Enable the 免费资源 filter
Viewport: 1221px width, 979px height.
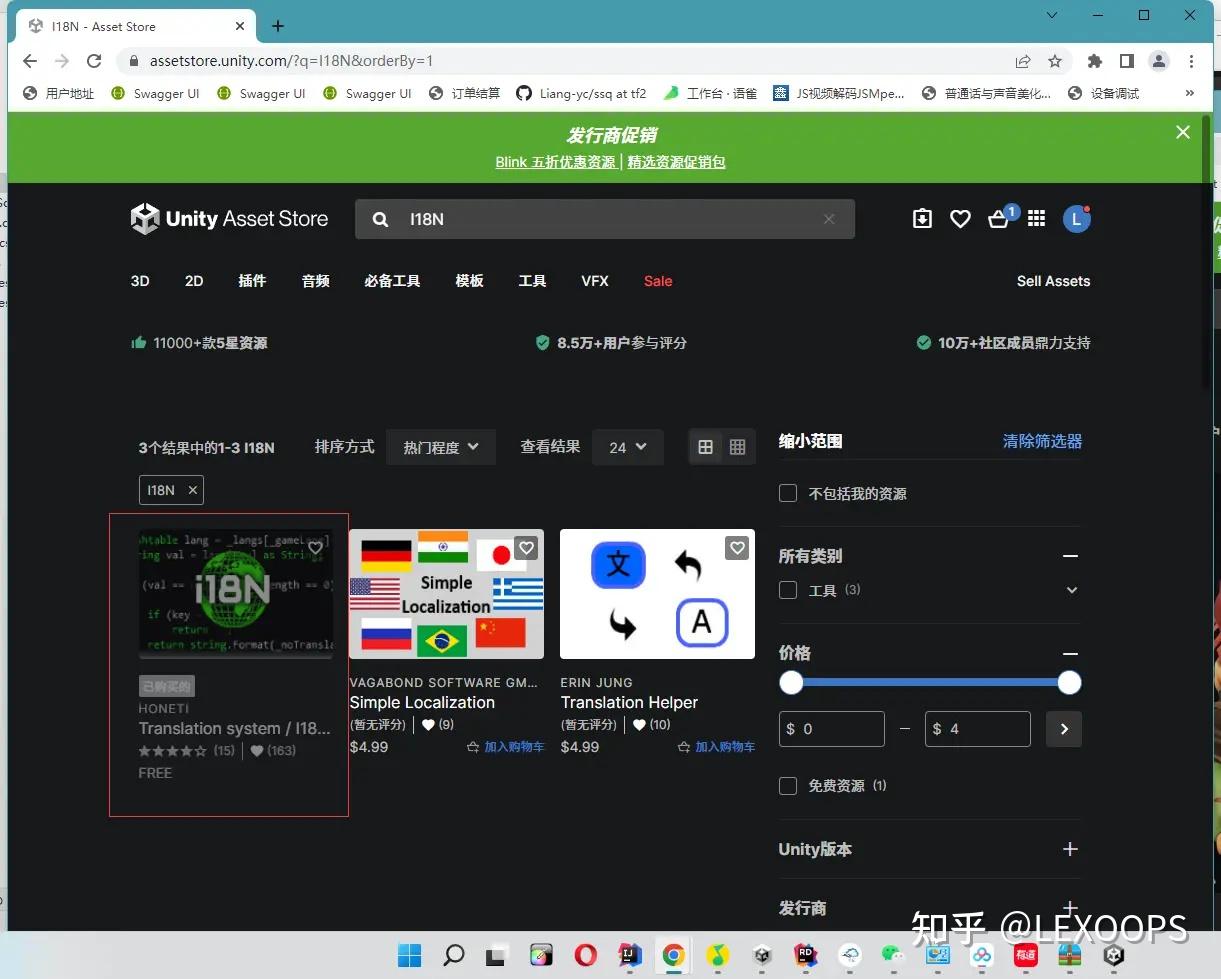coord(788,785)
